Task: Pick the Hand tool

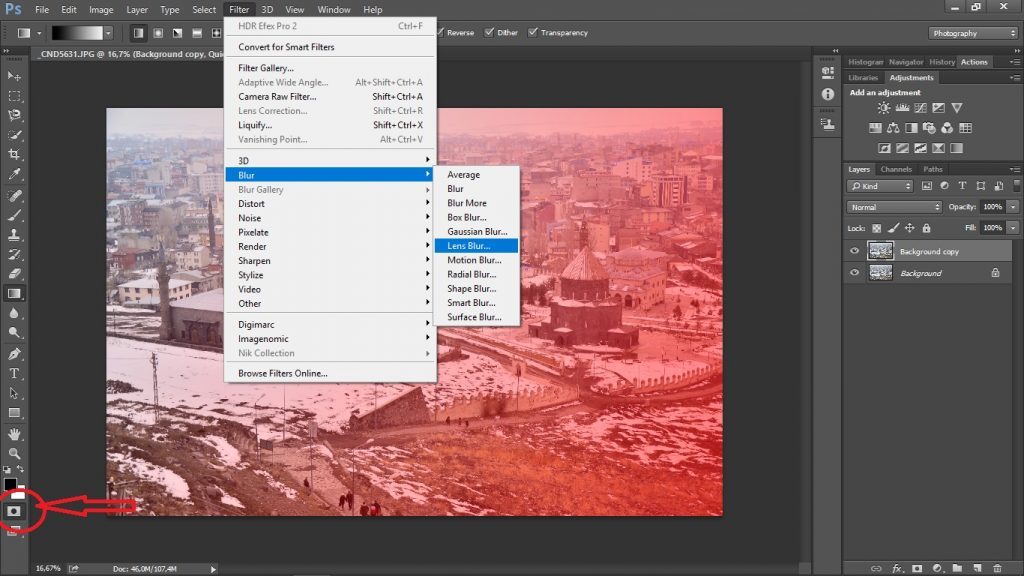Action: [15, 434]
